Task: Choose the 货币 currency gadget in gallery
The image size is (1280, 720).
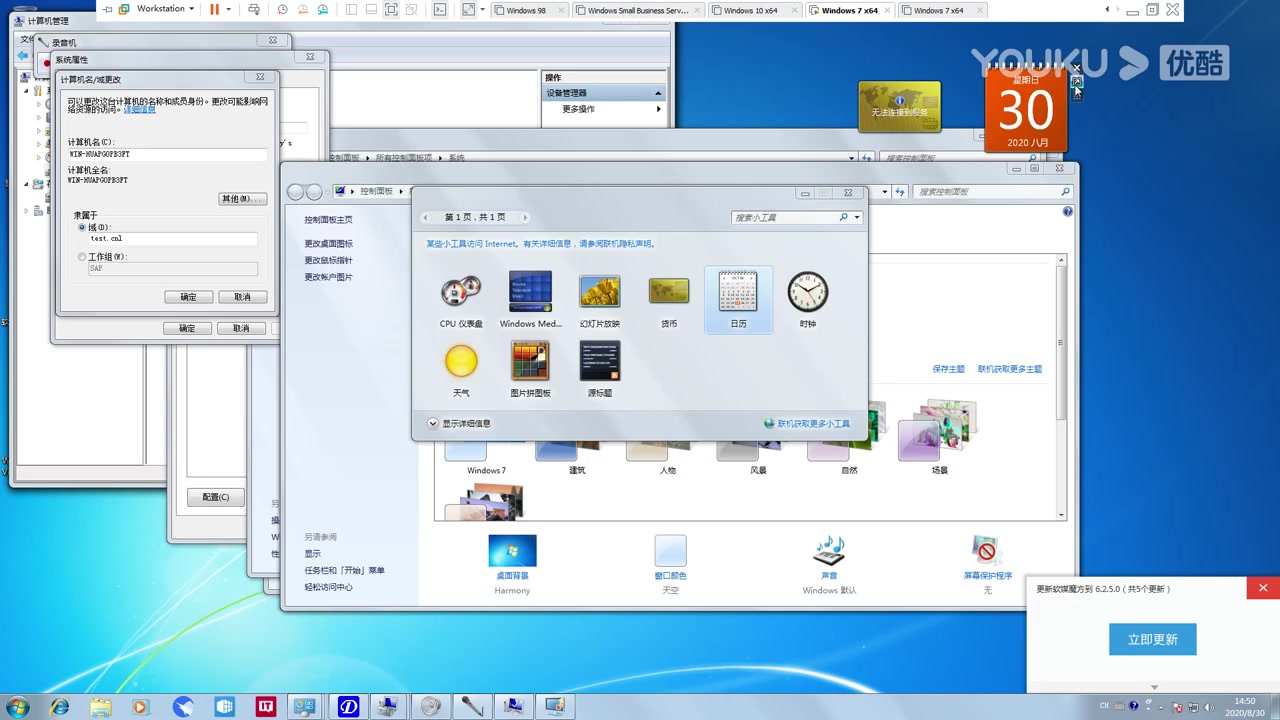Action: pyautogui.click(x=669, y=300)
